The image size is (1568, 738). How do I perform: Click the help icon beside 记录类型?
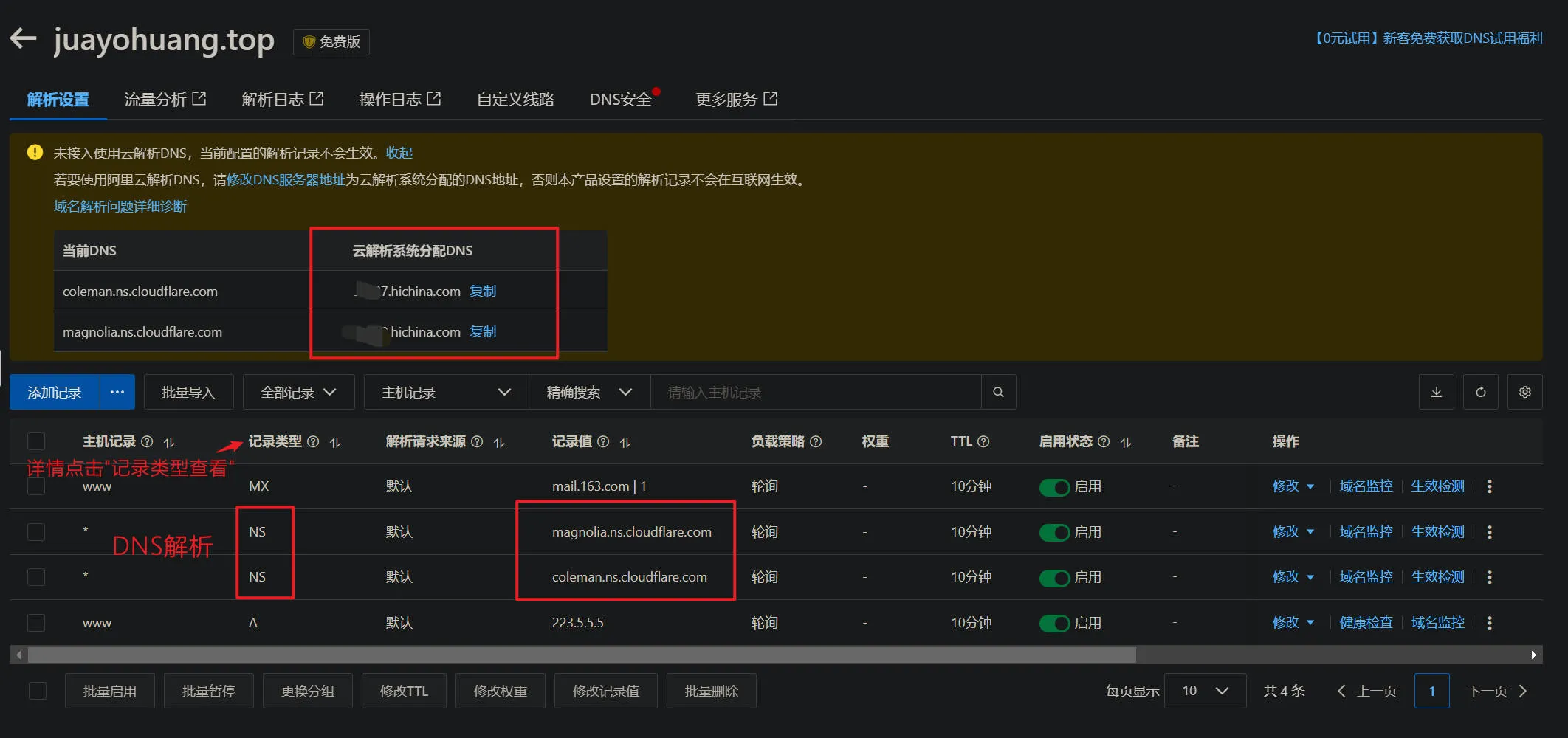[313, 441]
